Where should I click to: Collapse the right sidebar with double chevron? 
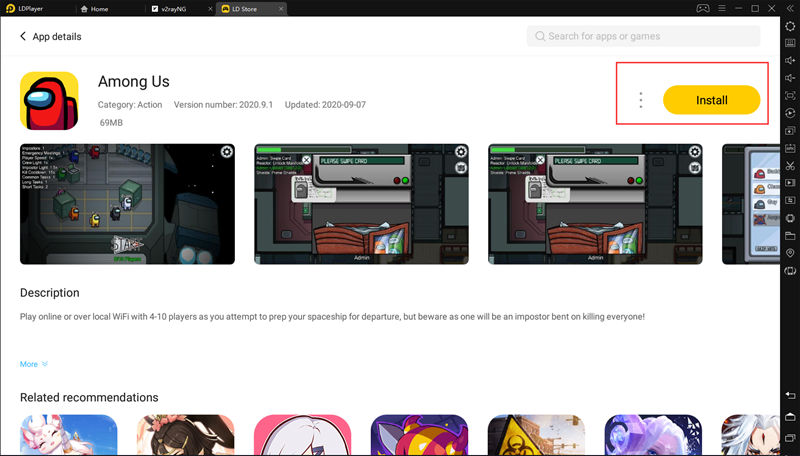coord(790,9)
